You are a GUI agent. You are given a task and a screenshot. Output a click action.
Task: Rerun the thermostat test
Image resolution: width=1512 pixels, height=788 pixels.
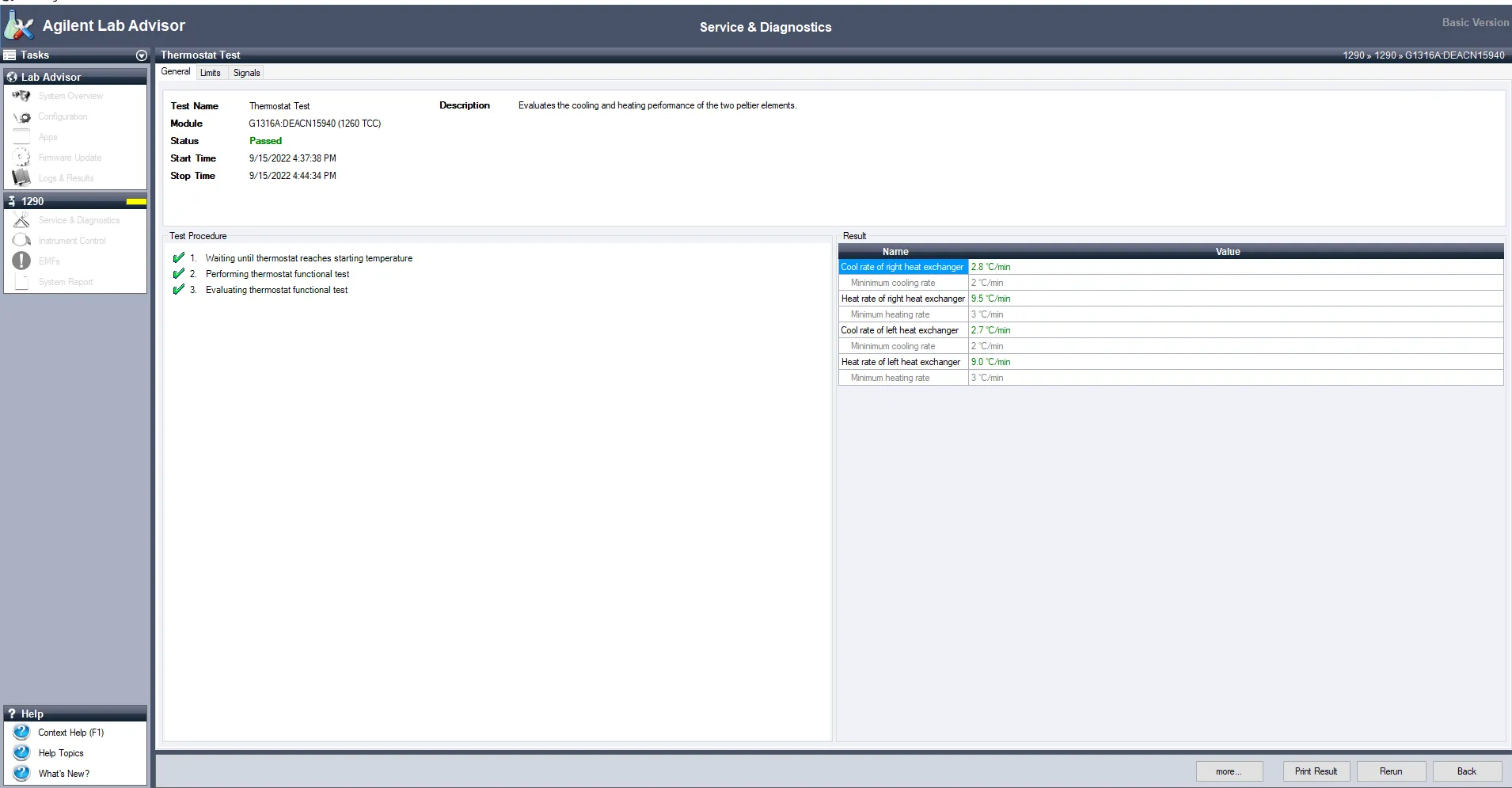[1391, 771]
